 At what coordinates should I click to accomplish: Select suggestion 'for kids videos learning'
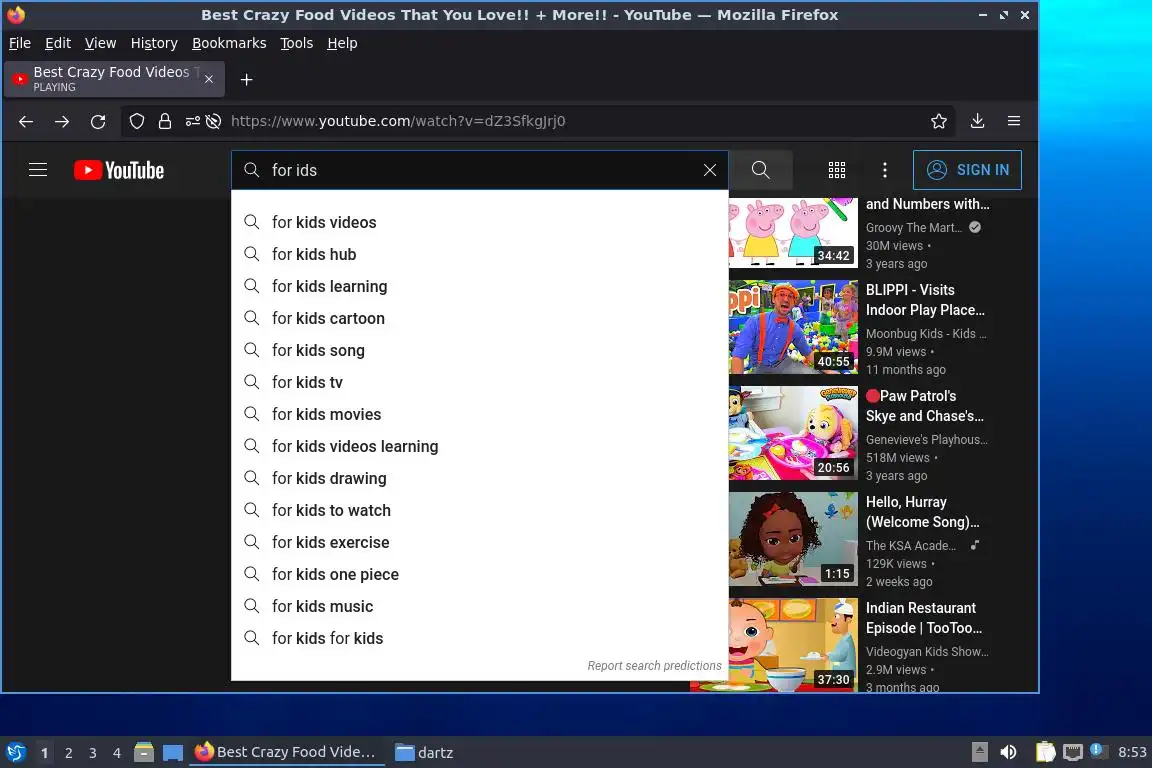click(479, 446)
